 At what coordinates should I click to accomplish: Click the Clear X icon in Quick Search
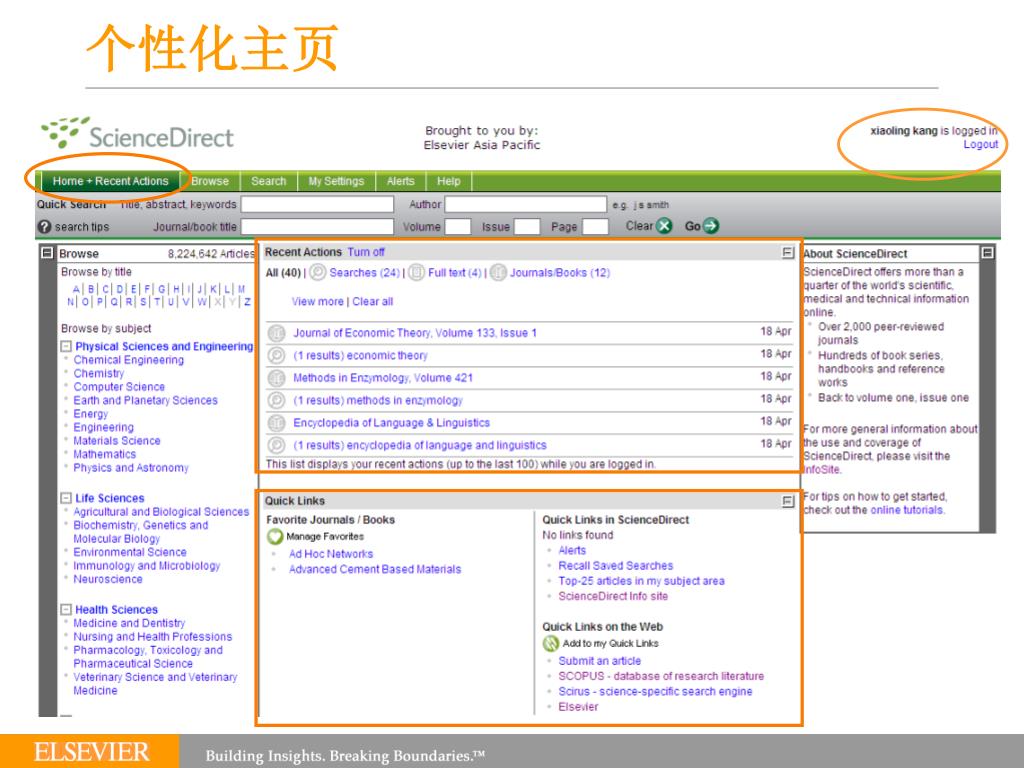coord(664,226)
